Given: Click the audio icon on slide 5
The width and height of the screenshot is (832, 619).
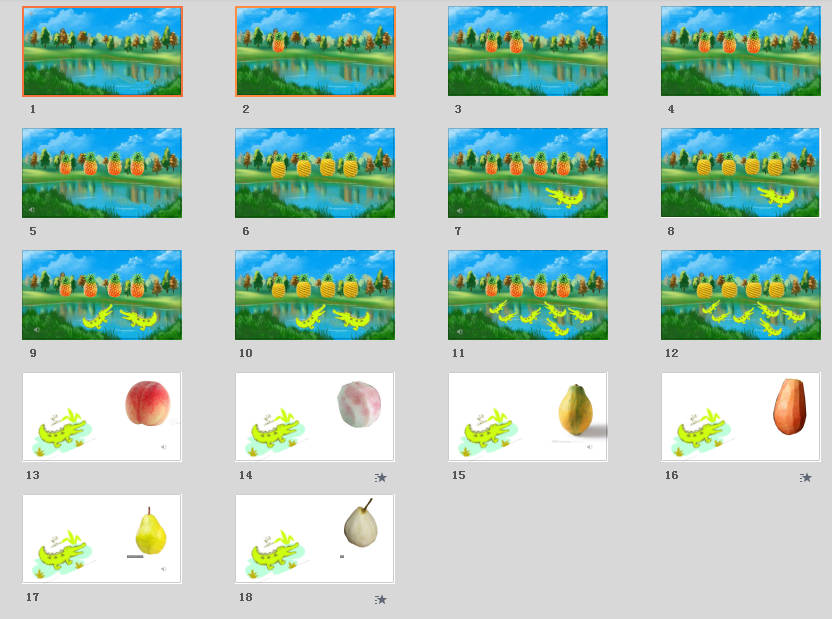Looking at the screenshot, I should (x=31, y=209).
